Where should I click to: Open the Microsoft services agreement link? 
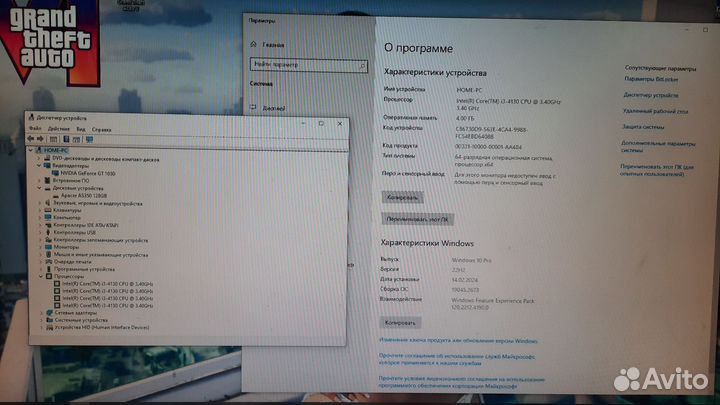click(456, 360)
